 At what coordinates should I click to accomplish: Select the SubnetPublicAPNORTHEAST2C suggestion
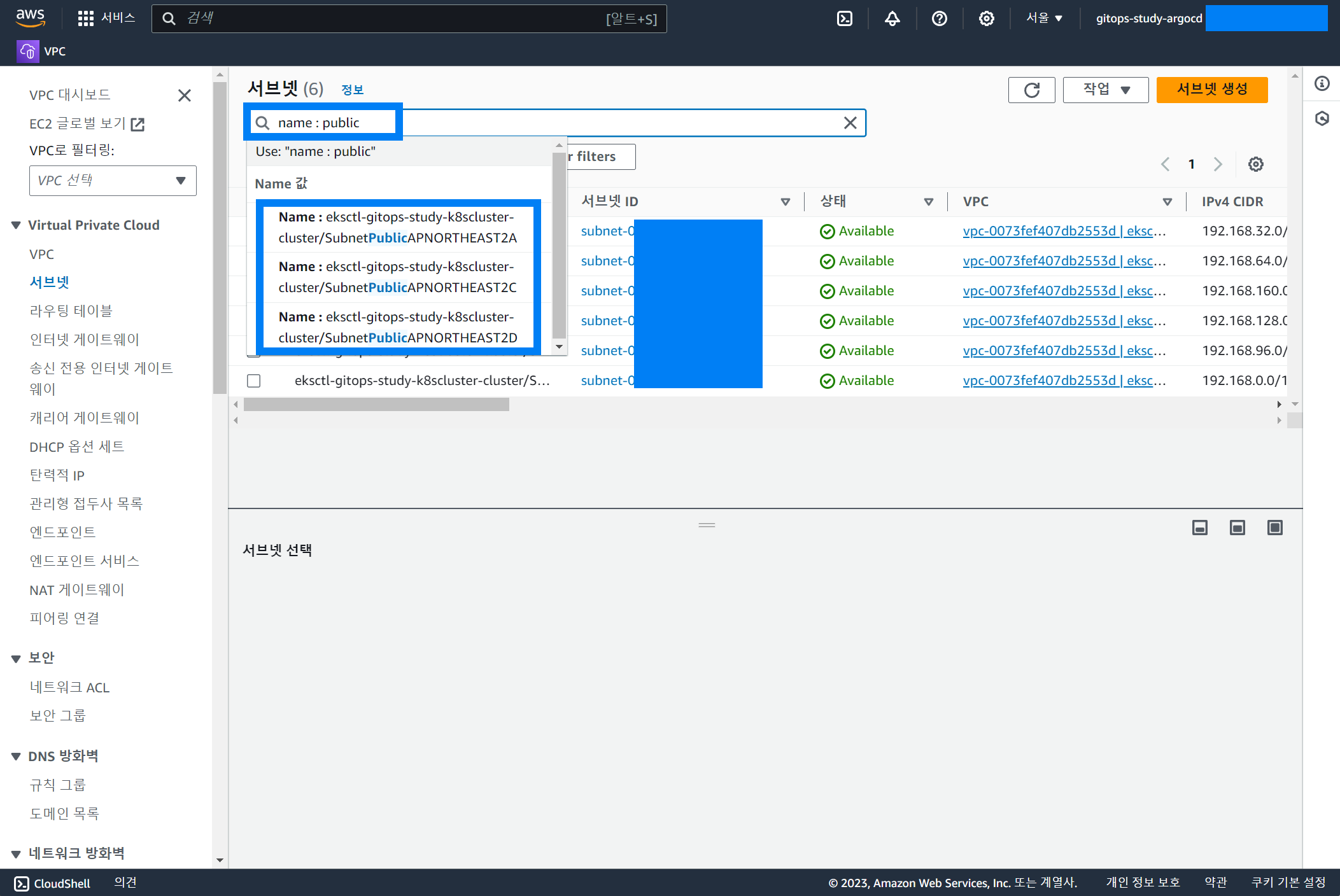tap(397, 277)
